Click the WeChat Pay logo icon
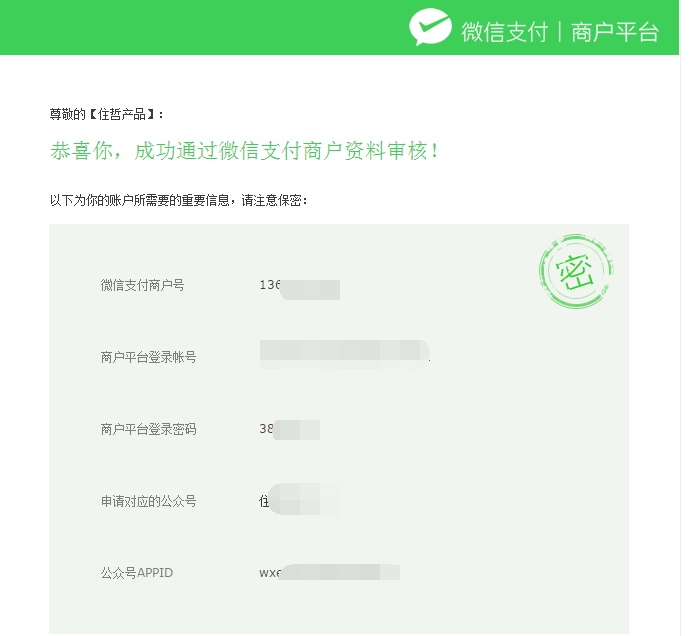Screen dimensions: 691x636 coord(430,28)
